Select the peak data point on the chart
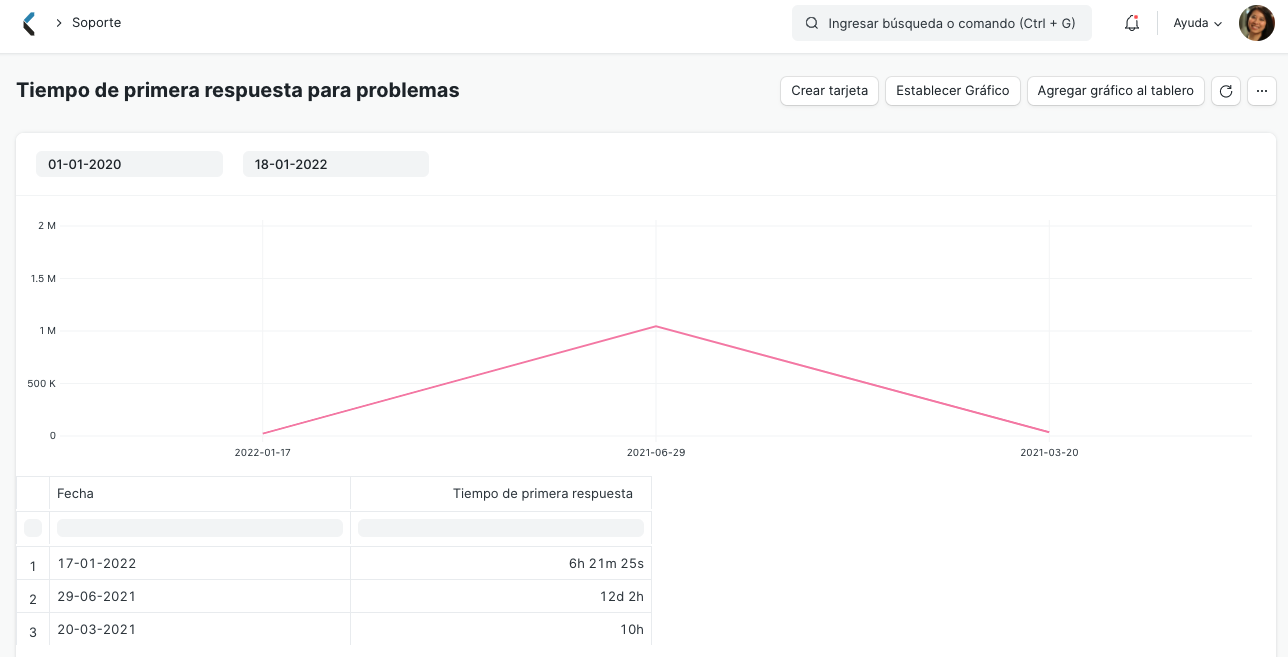 click(x=655, y=326)
